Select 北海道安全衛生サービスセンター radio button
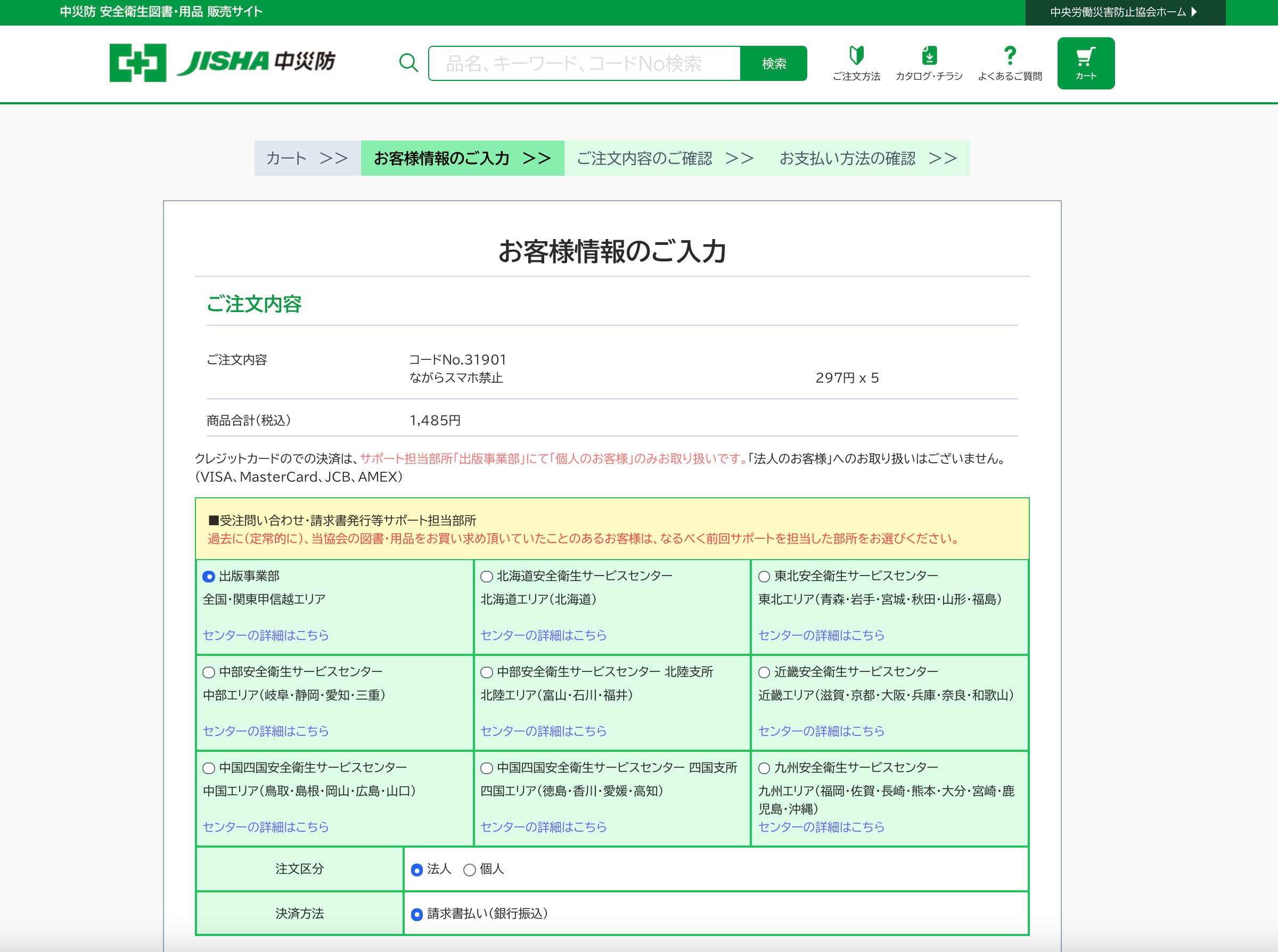 [x=487, y=576]
